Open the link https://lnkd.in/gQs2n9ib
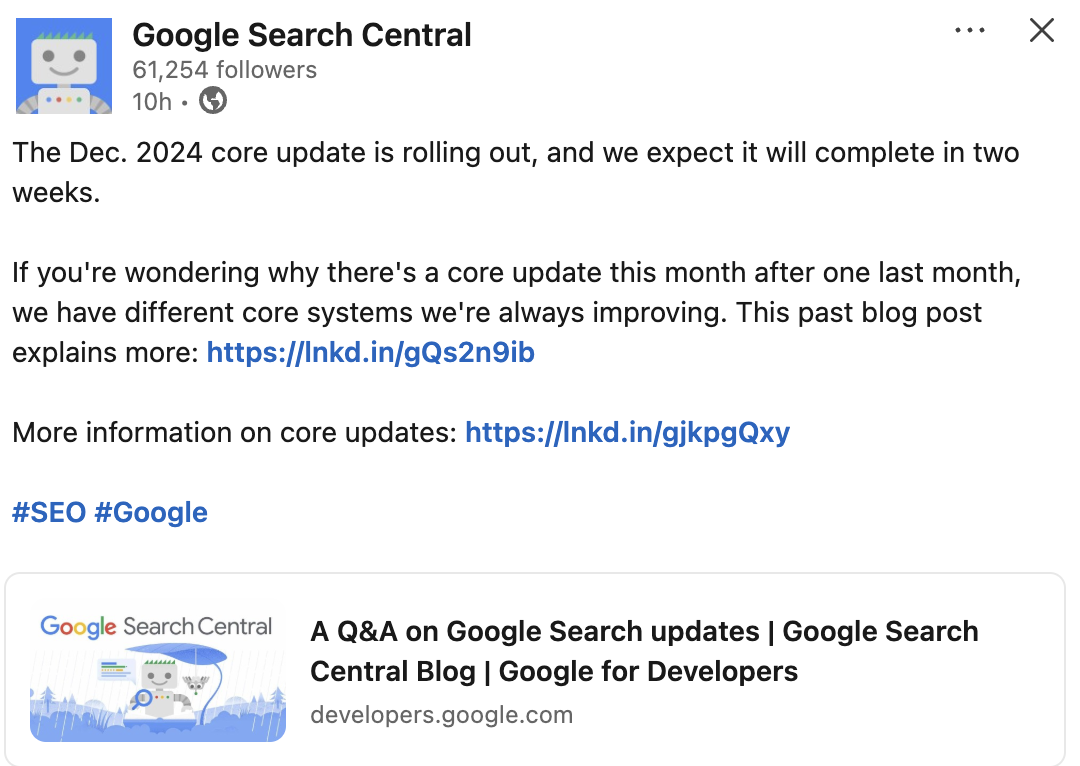This screenshot has height=766, width=1080. coord(370,352)
